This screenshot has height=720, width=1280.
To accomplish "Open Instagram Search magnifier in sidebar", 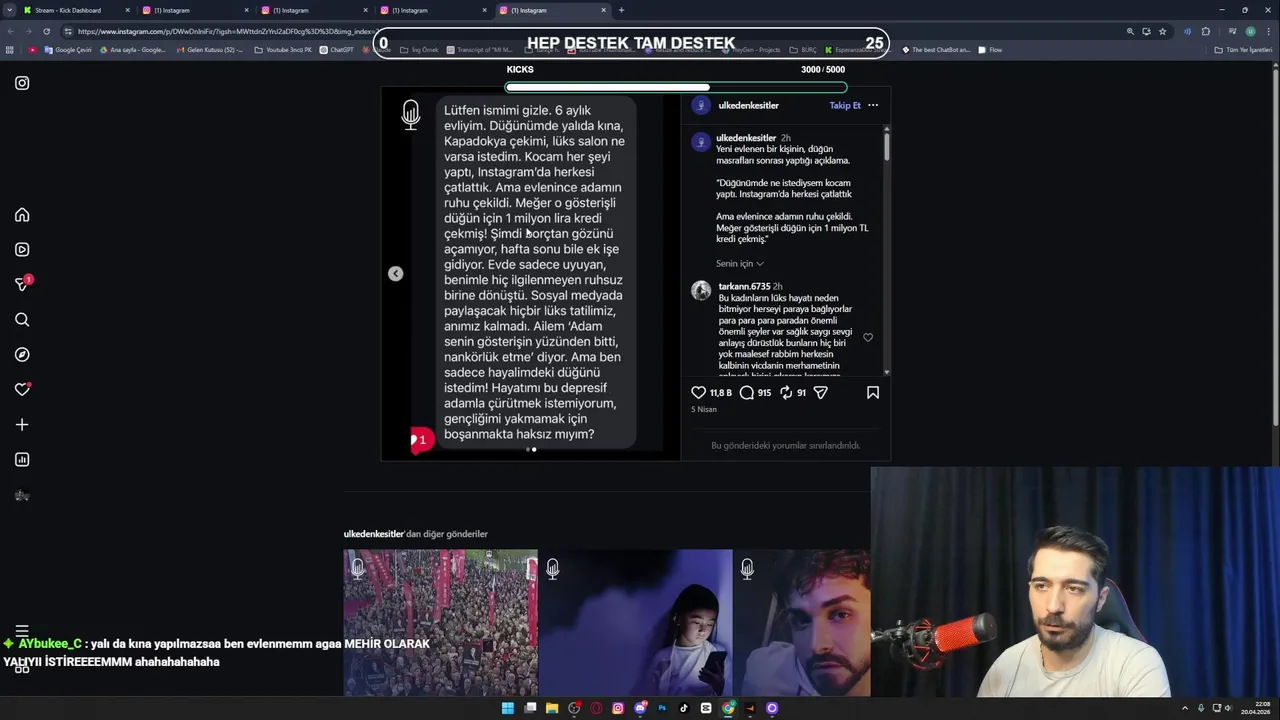I will click(22, 320).
